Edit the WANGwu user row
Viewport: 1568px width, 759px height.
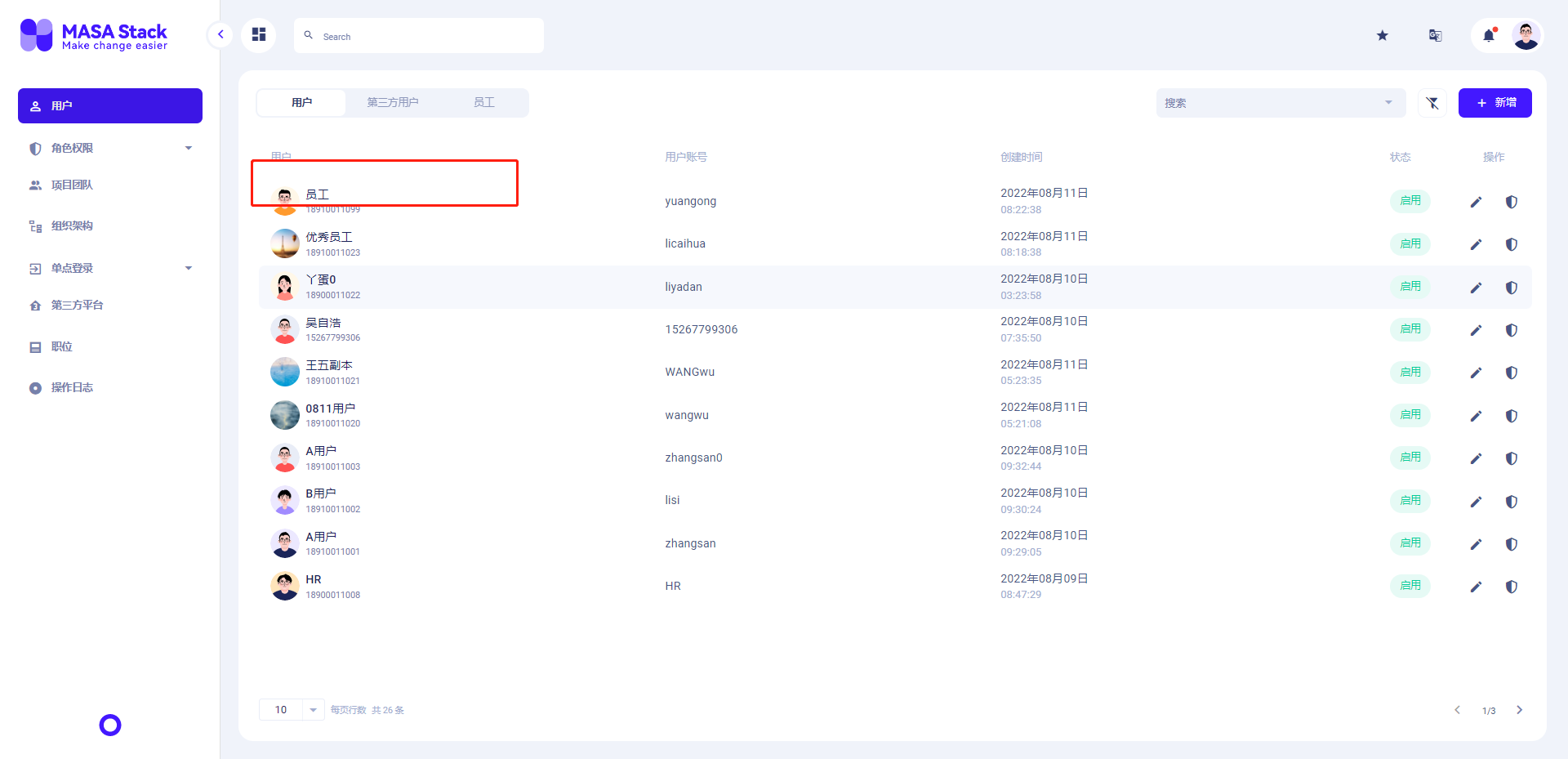1476,373
